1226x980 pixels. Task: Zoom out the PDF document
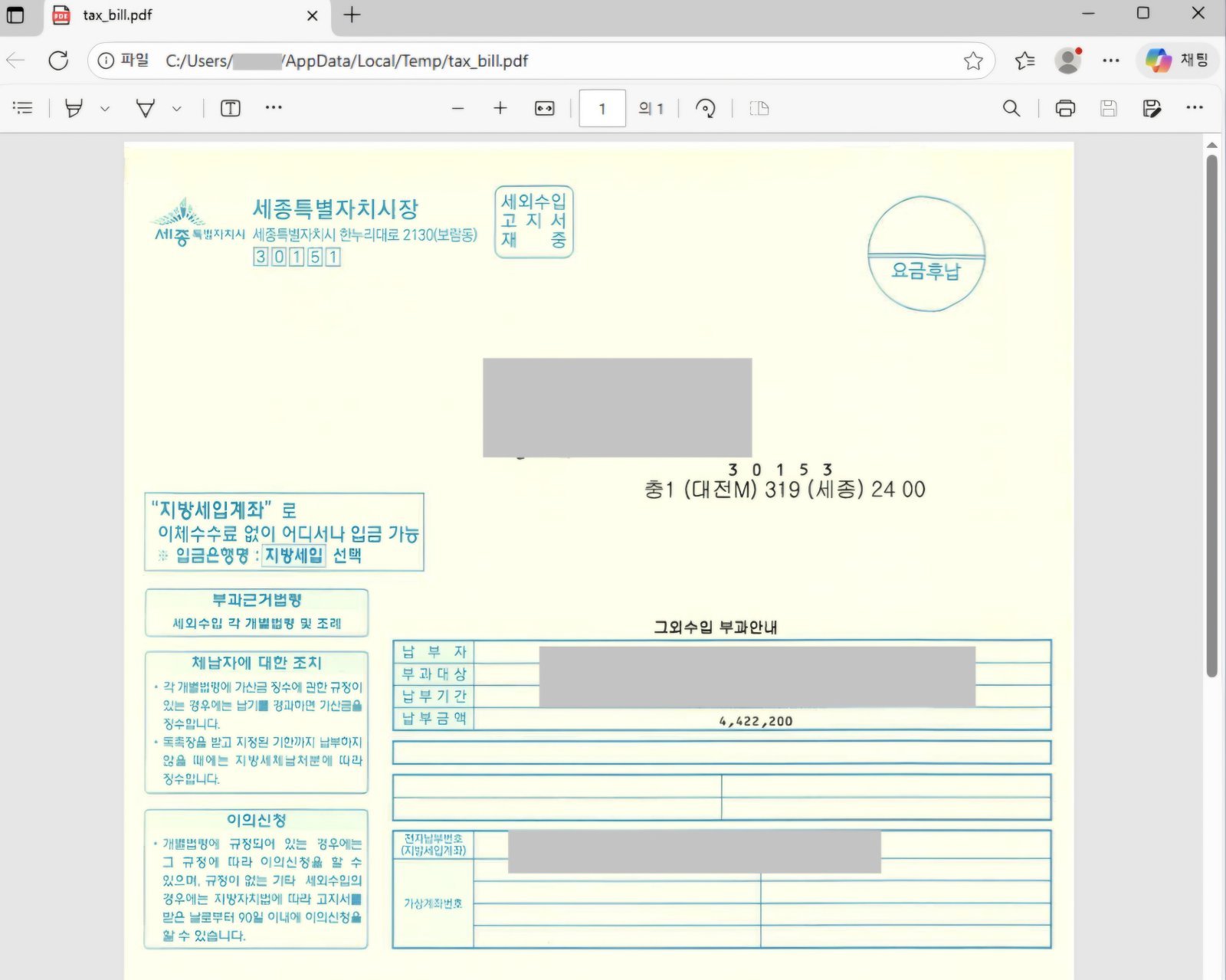click(458, 108)
